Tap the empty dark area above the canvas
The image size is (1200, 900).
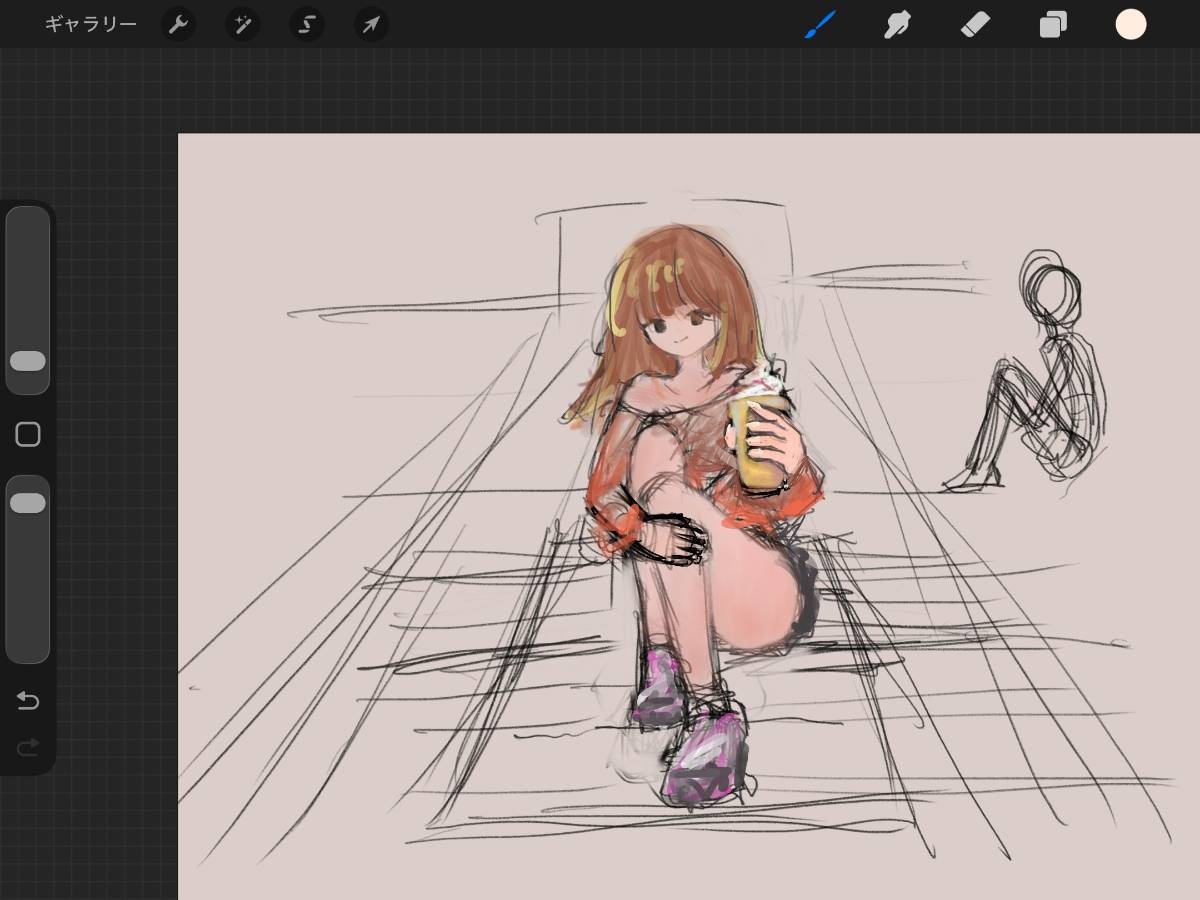[600, 90]
